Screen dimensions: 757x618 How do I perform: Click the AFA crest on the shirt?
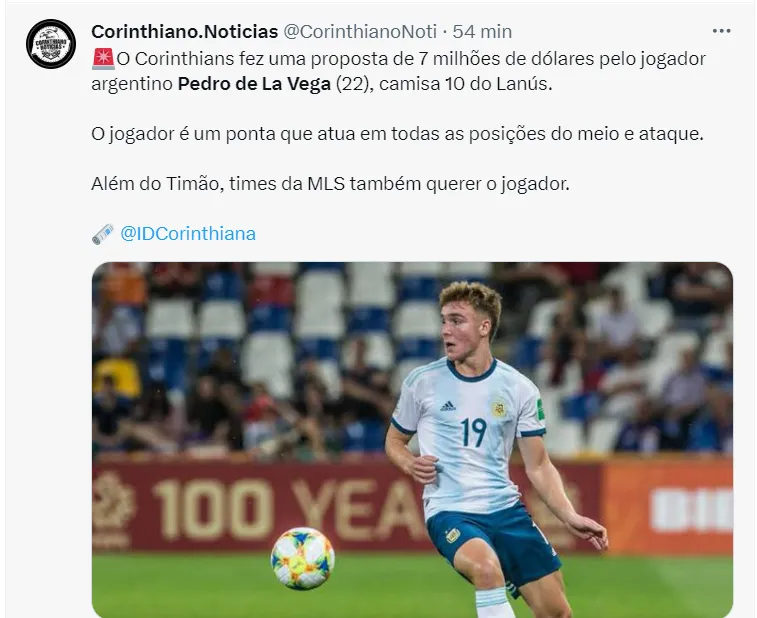[499, 409]
